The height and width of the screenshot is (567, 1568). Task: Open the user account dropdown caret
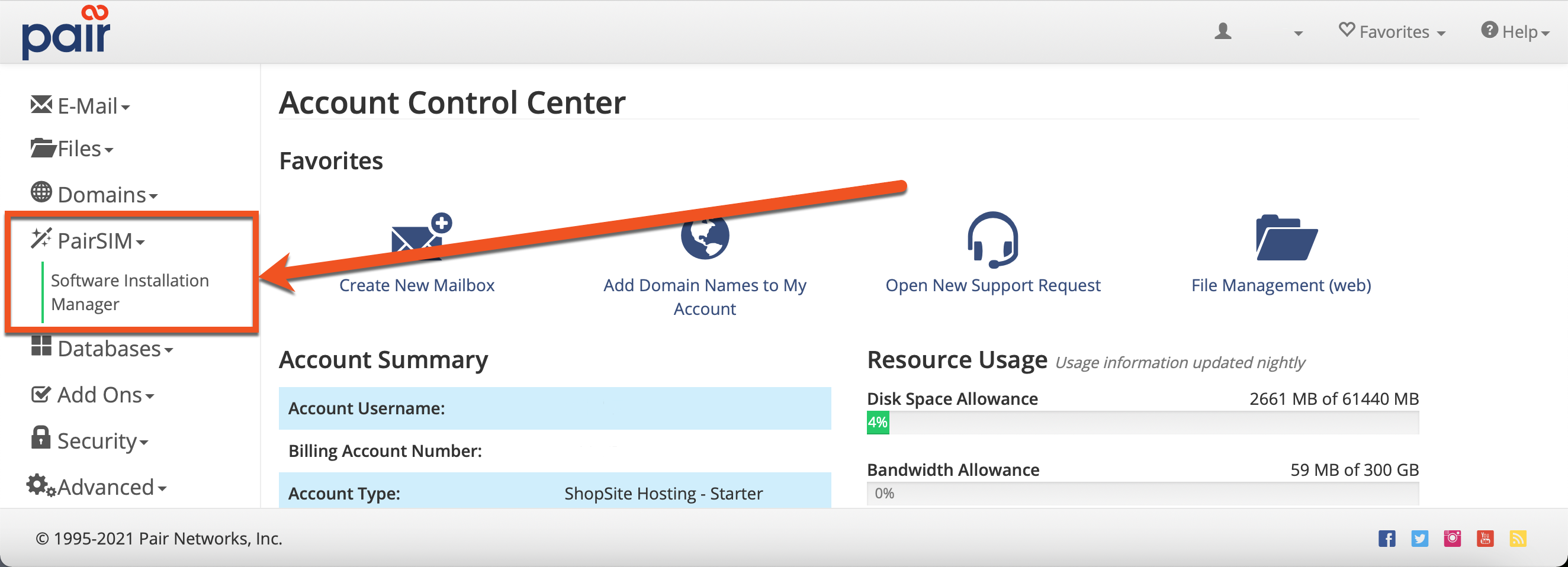coord(1299,34)
